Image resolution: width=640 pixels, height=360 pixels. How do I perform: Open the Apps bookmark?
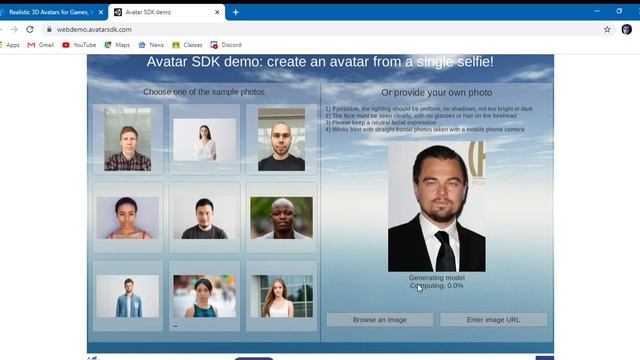pyautogui.click(x=10, y=45)
